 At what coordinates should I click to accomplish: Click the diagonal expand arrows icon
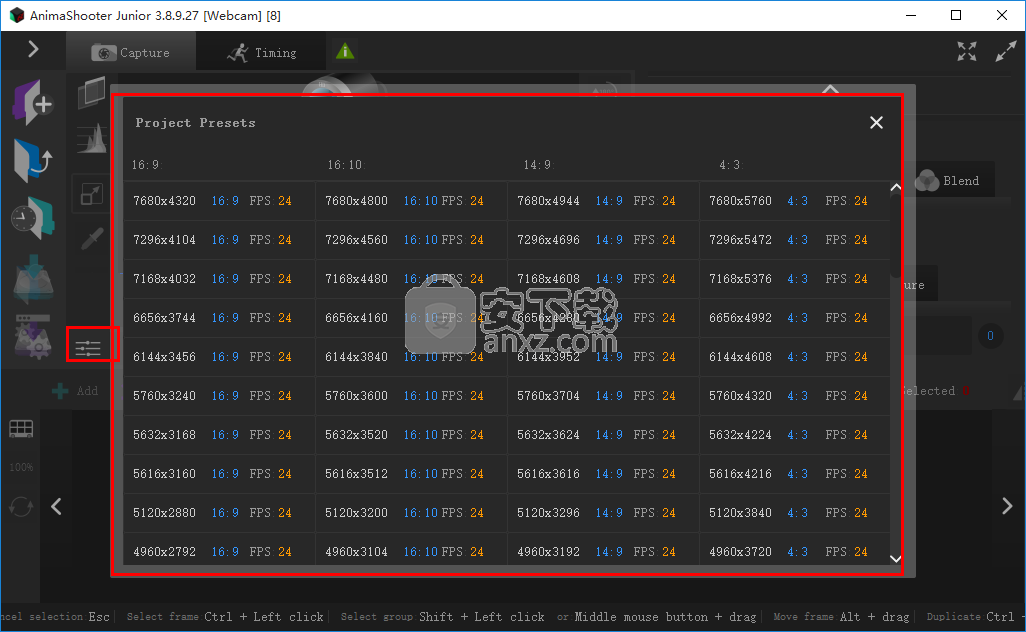(1006, 51)
